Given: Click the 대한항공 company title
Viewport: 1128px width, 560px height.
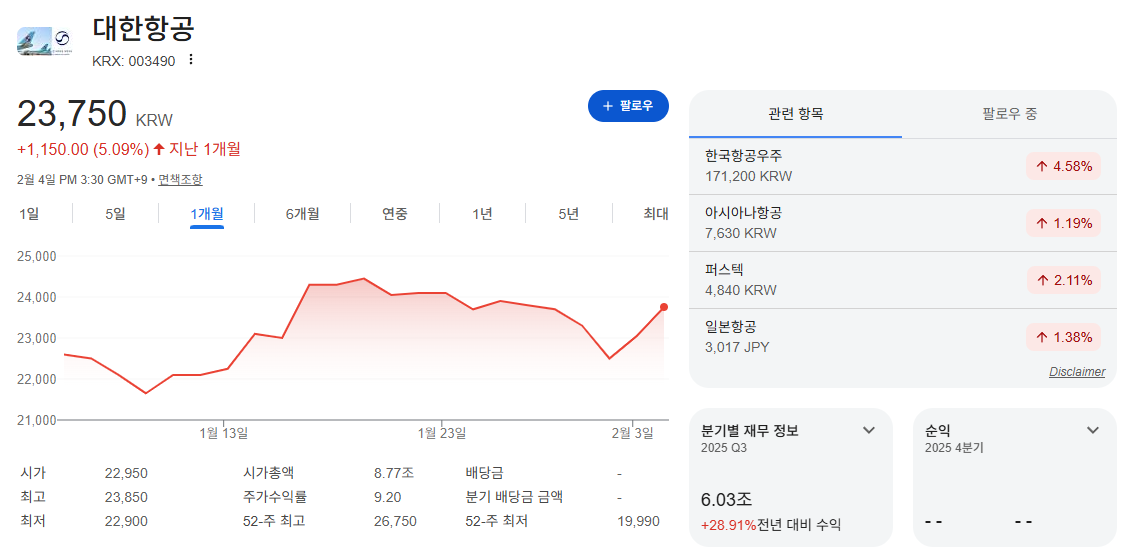Looking at the screenshot, I should (144, 29).
